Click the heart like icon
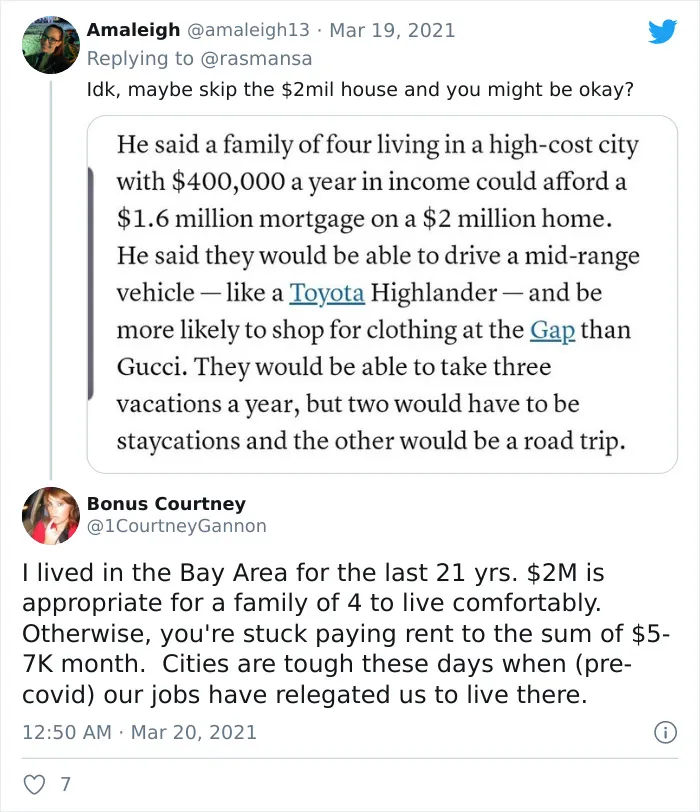 coord(35,785)
